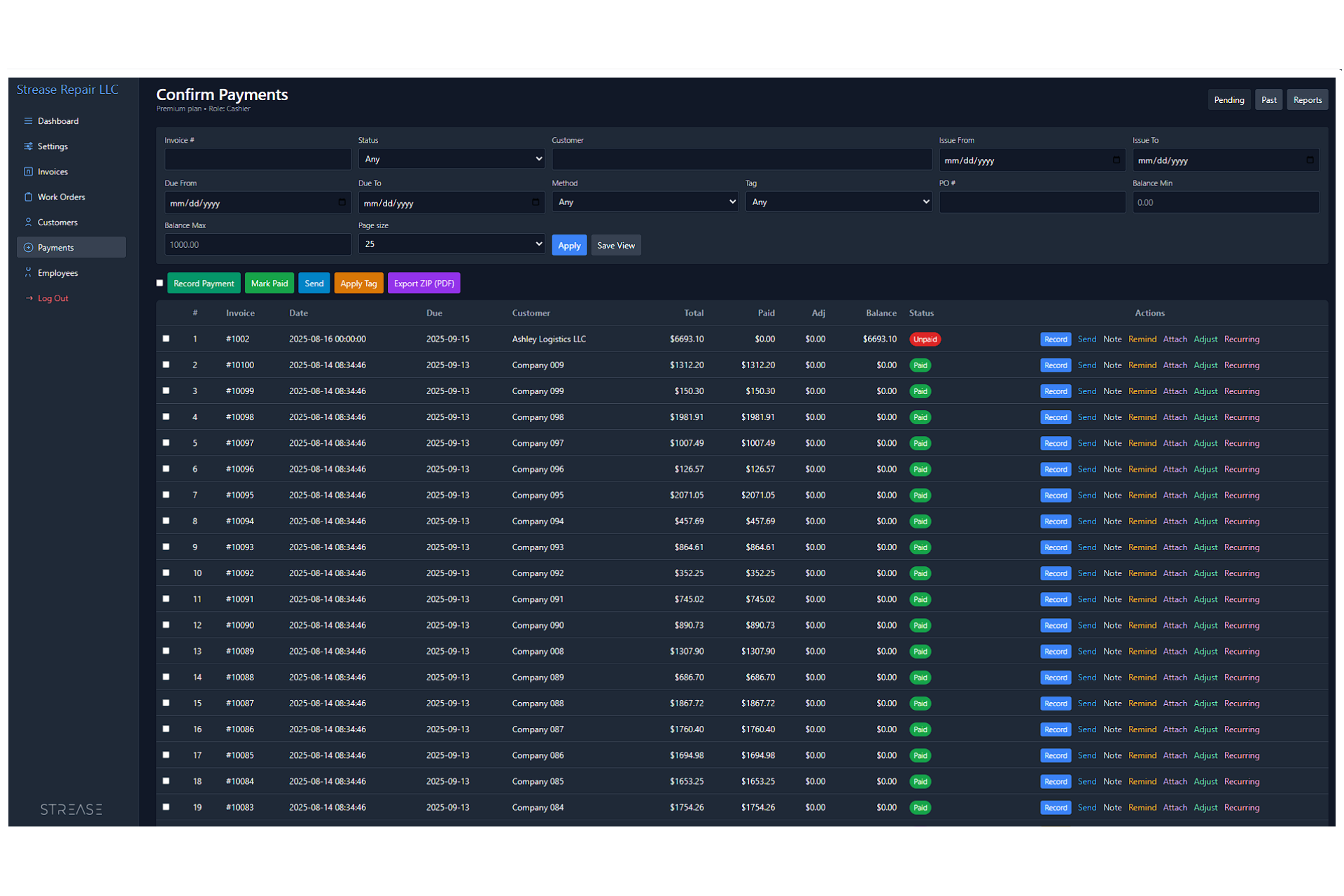Open the Status filter dropdown
Viewport: 1344px width, 896px height.
click(451, 159)
